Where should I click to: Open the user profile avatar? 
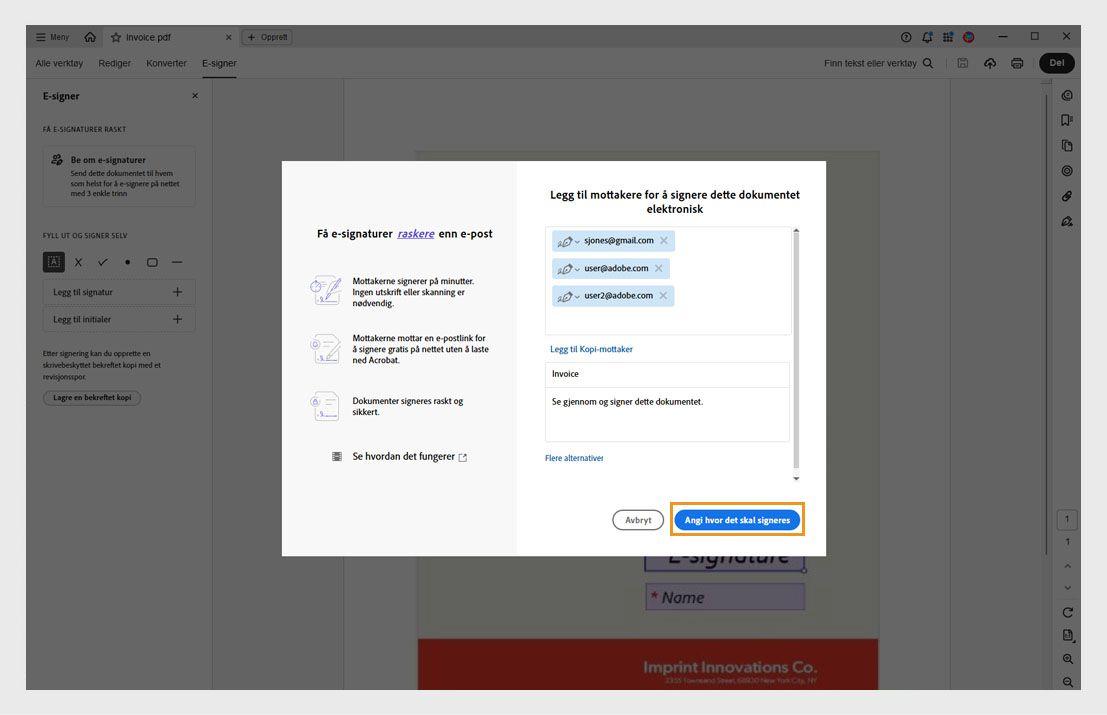pyautogui.click(x=969, y=37)
